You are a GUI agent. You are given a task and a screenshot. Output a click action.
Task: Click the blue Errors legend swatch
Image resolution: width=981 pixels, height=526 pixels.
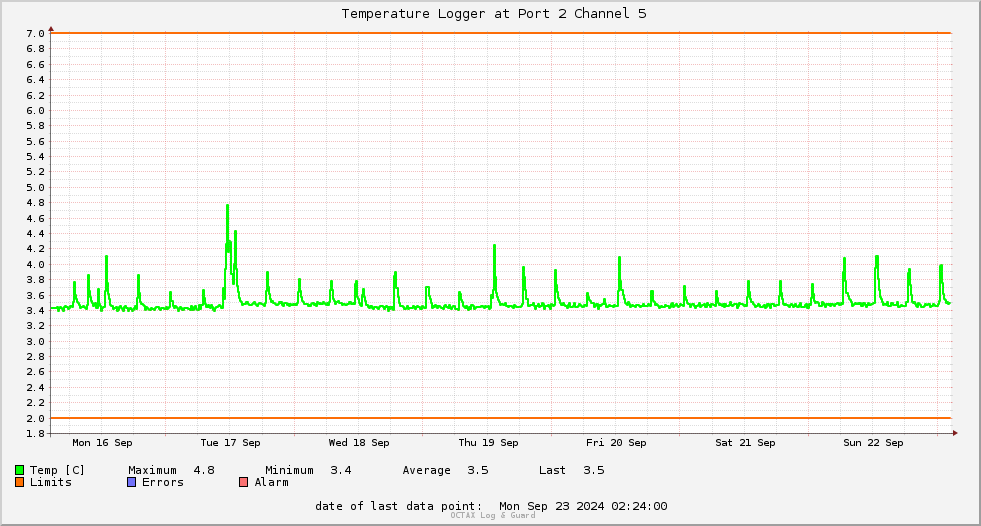(x=131, y=482)
